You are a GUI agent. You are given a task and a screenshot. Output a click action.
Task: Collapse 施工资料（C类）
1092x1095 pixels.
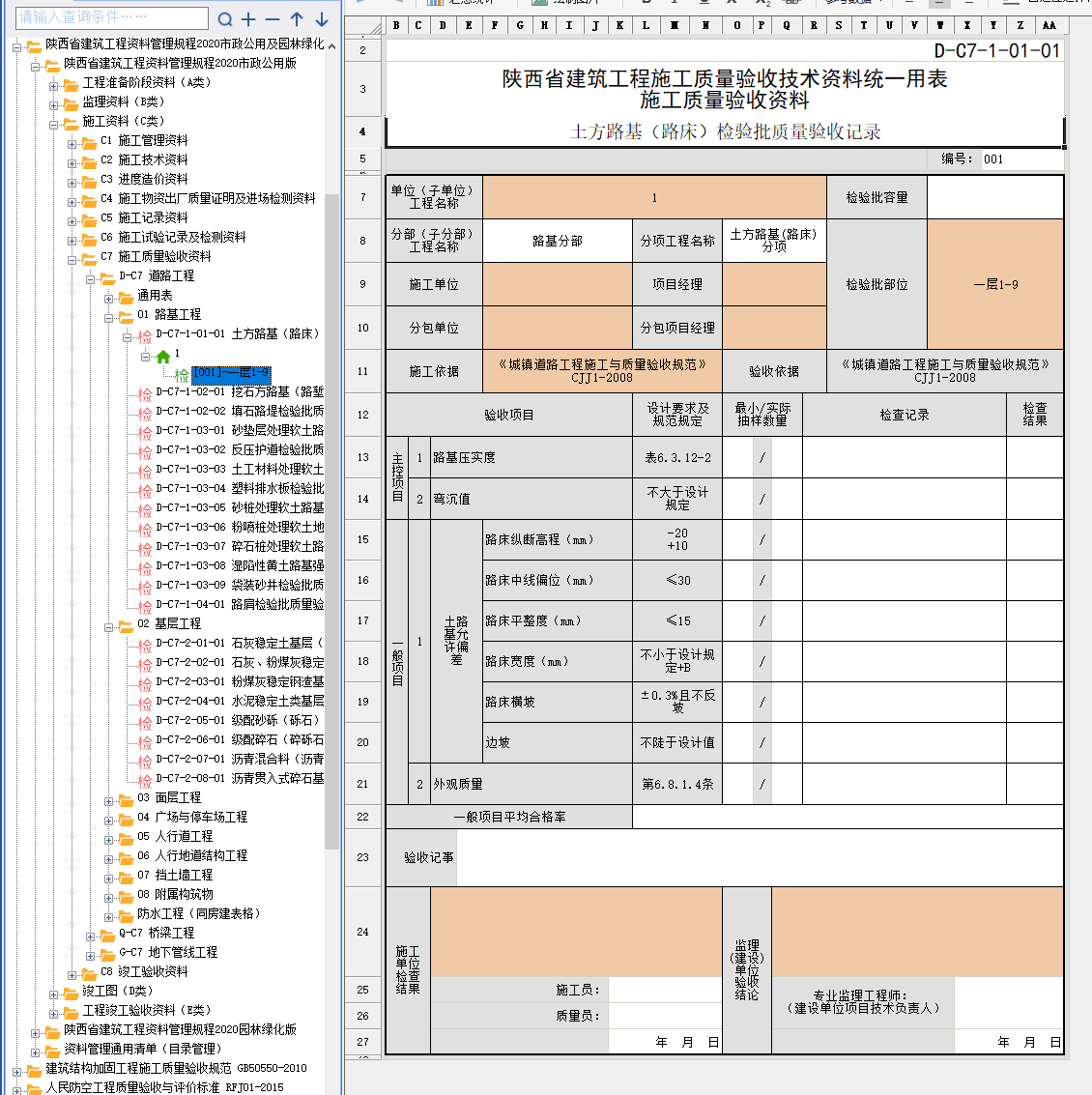click(54, 125)
